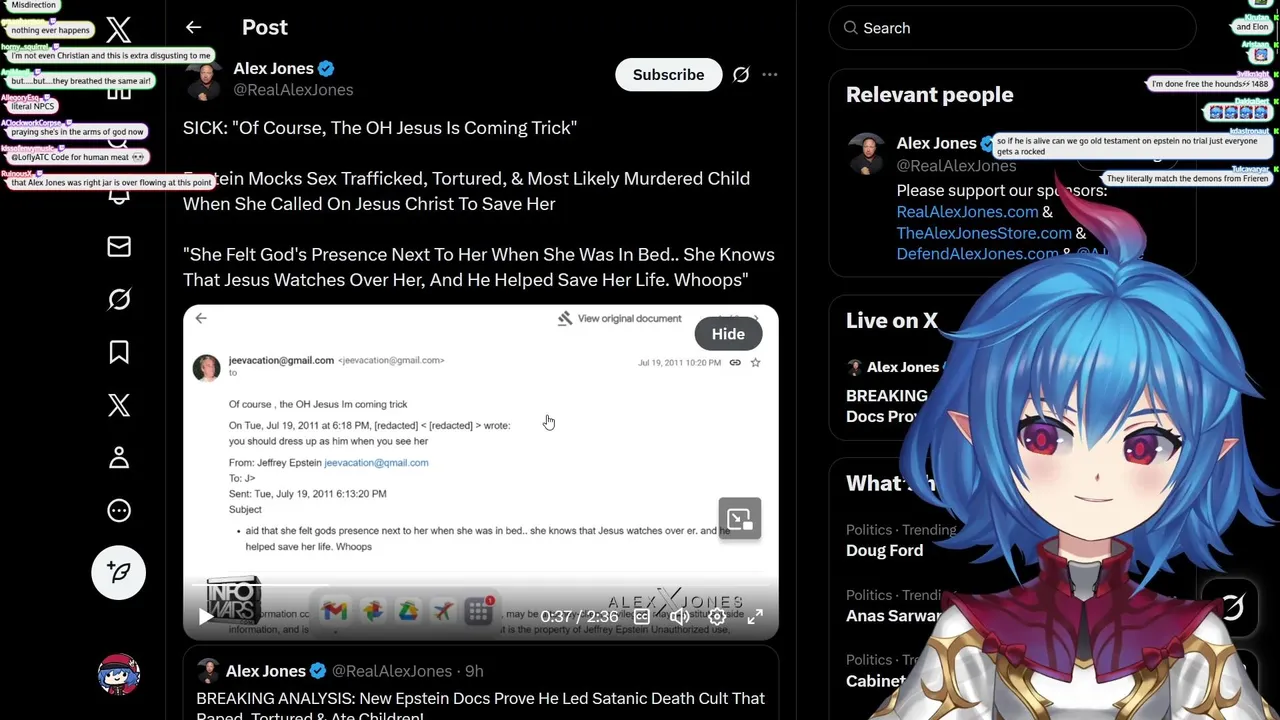
Task: Click back arrow inside the video document
Action: click(x=201, y=318)
